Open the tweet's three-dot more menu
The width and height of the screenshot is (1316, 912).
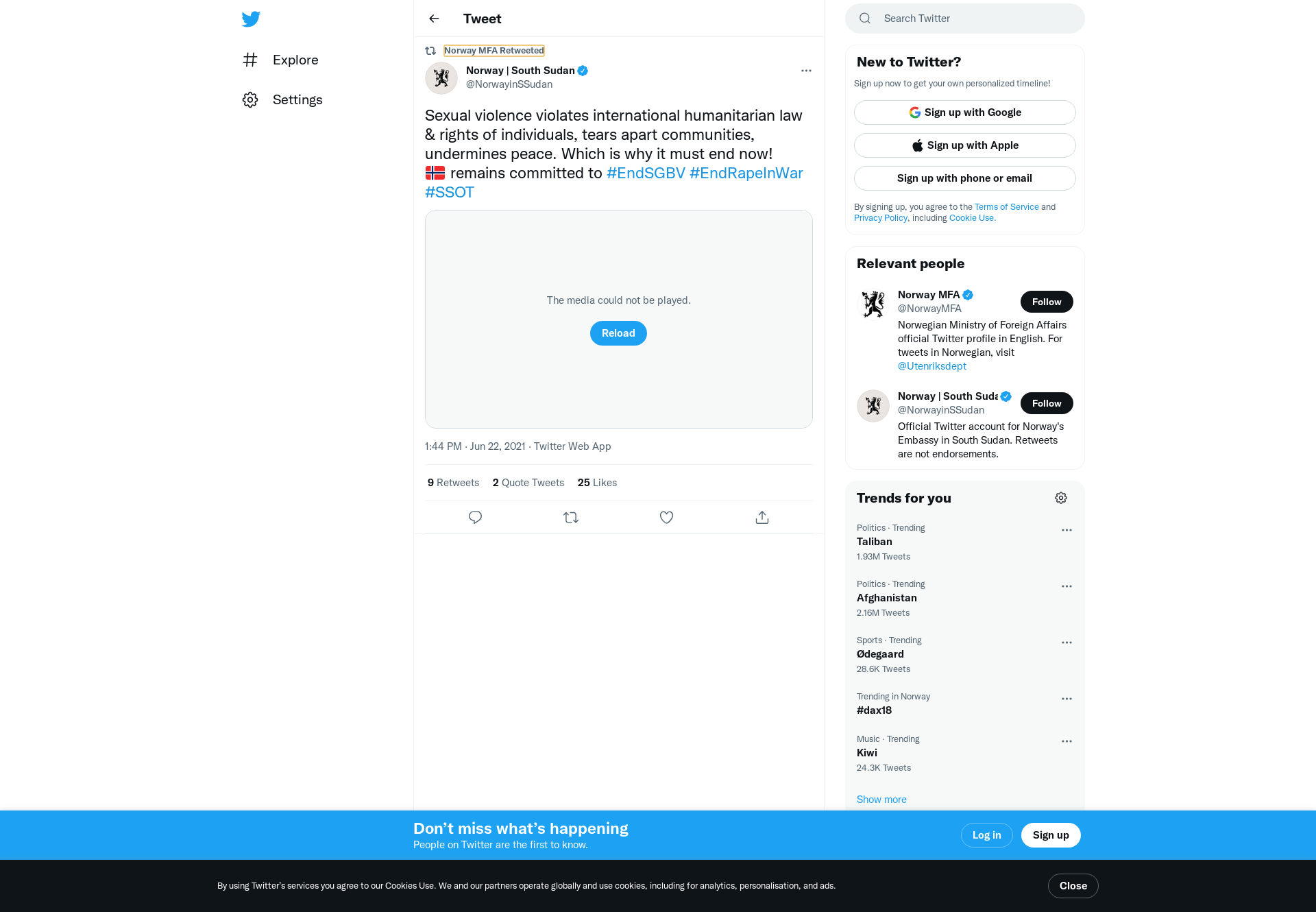(806, 71)
